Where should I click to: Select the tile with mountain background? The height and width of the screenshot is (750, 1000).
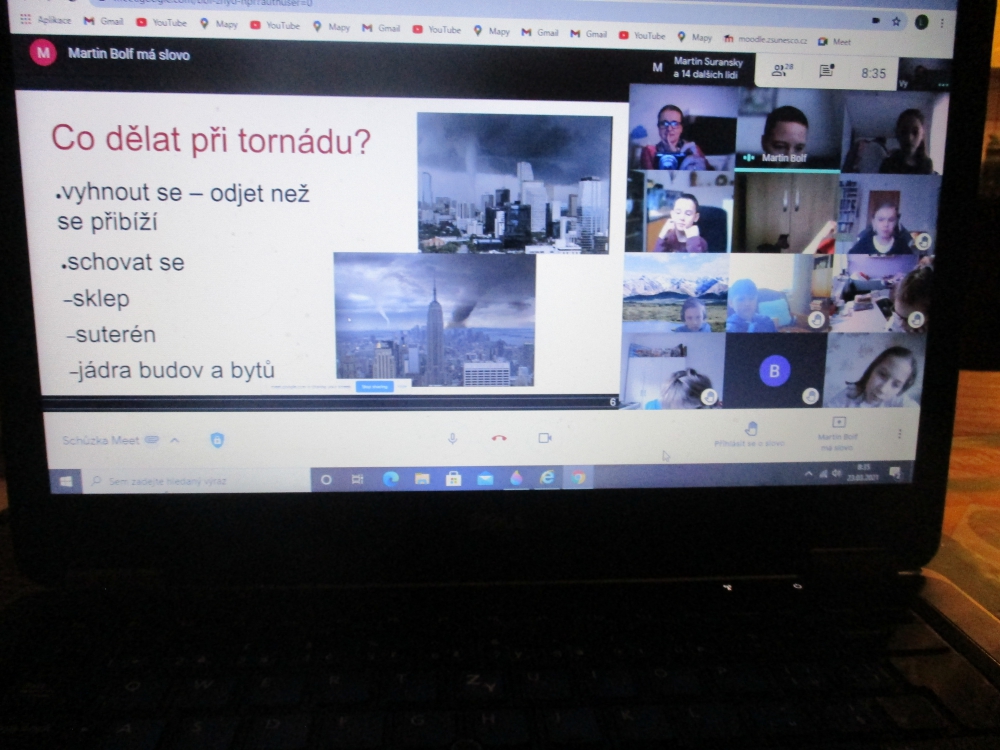[676, 293]
